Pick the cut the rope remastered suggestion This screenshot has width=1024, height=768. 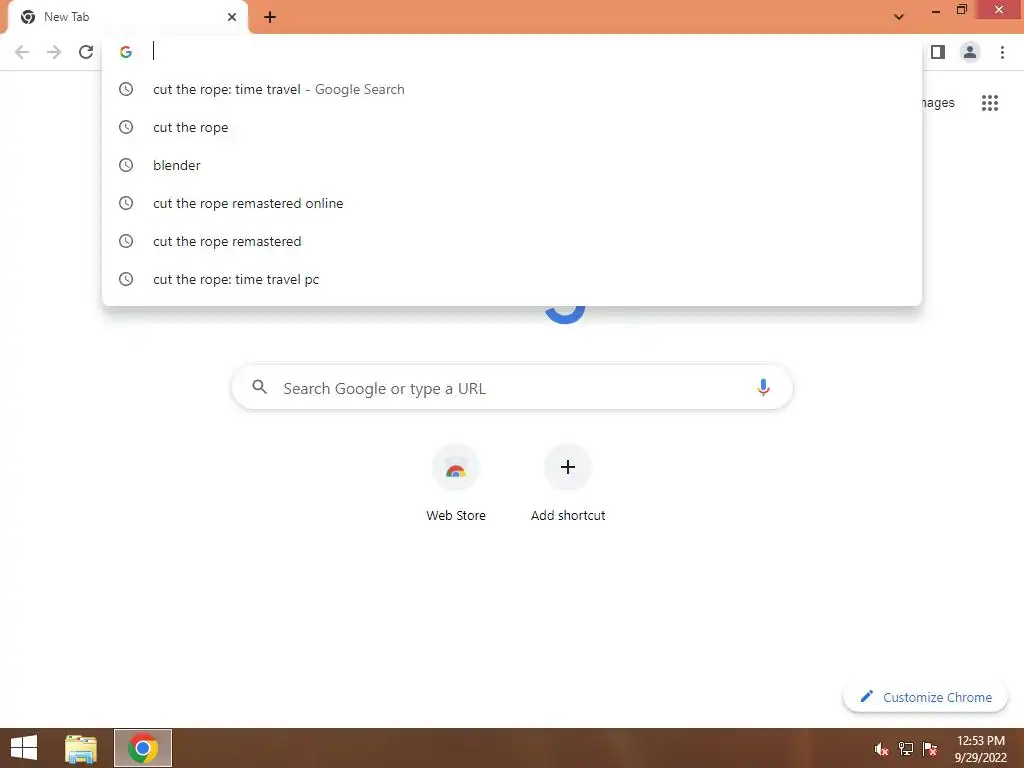tap(512, 241)
